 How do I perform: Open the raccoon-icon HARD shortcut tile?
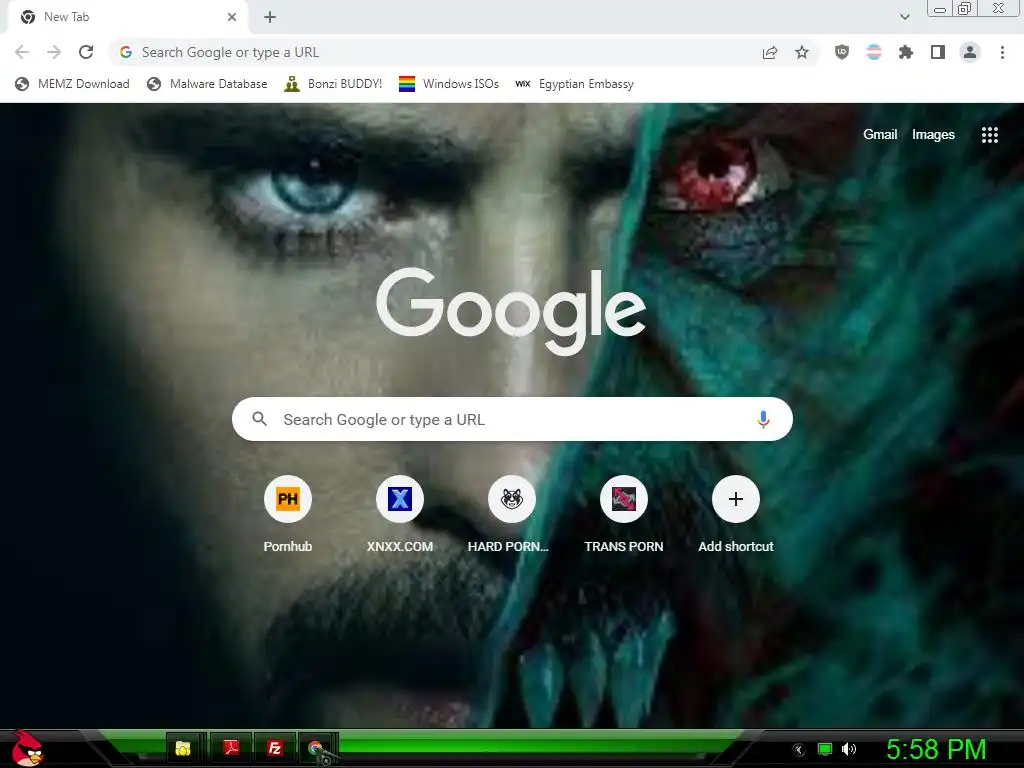(512, 515)
